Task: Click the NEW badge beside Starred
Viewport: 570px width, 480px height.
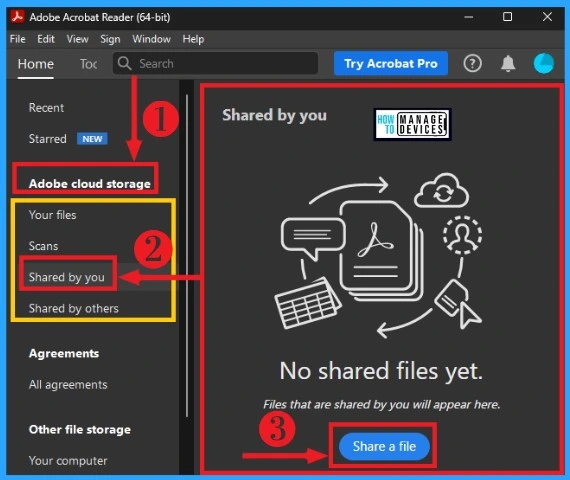Action: (x=92, y=139)
